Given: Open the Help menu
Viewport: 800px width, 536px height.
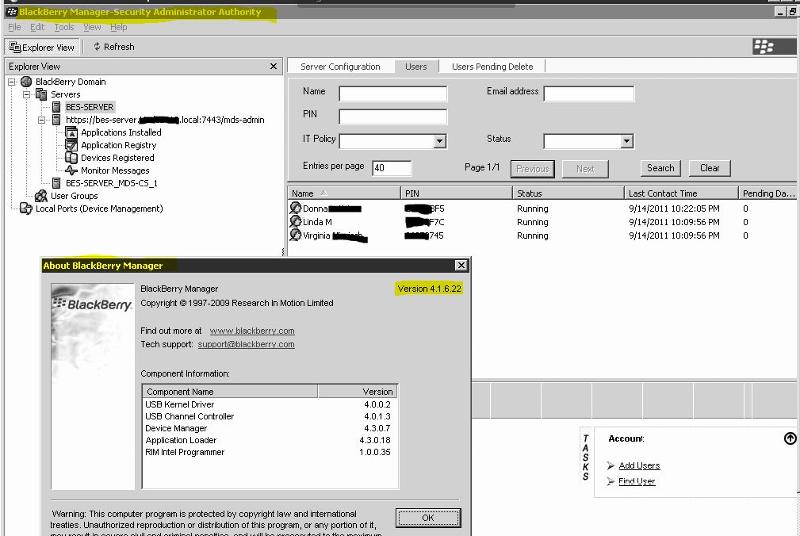Looking at the screenshot, I should coord(119,27).
